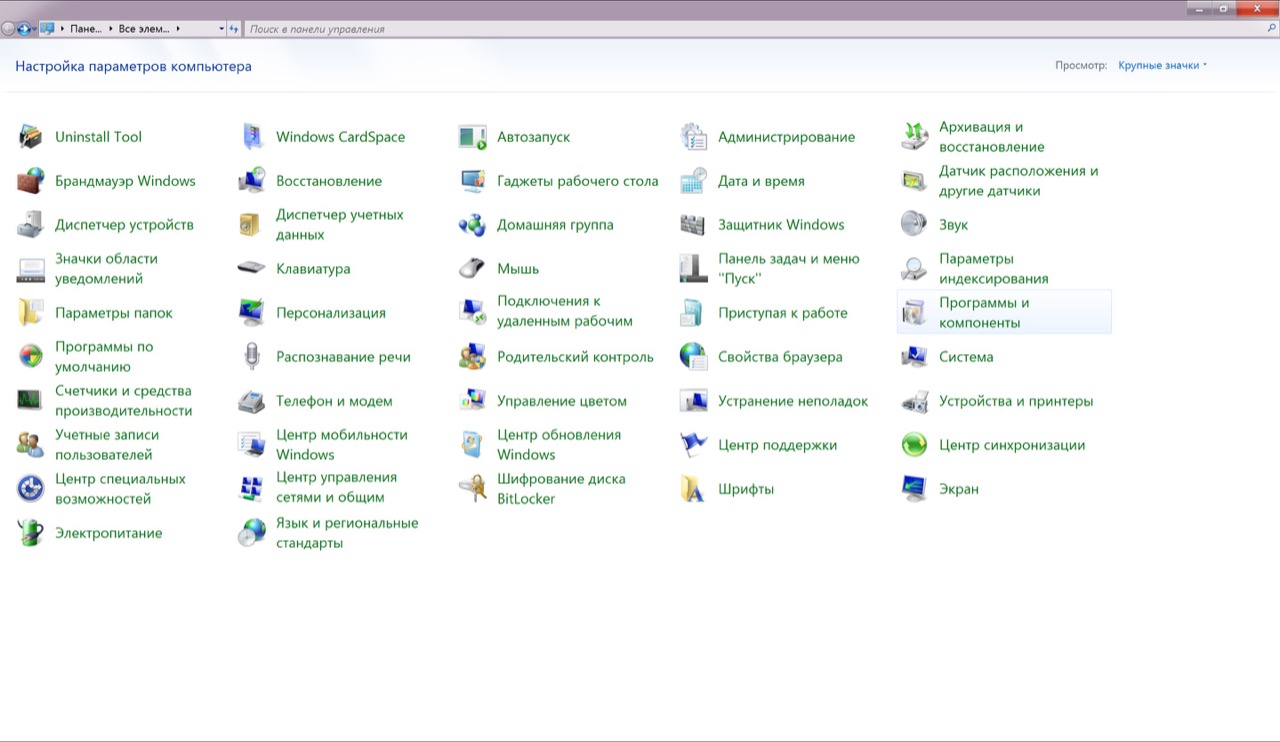Open Uninstall Tool icon

[31, 137]
